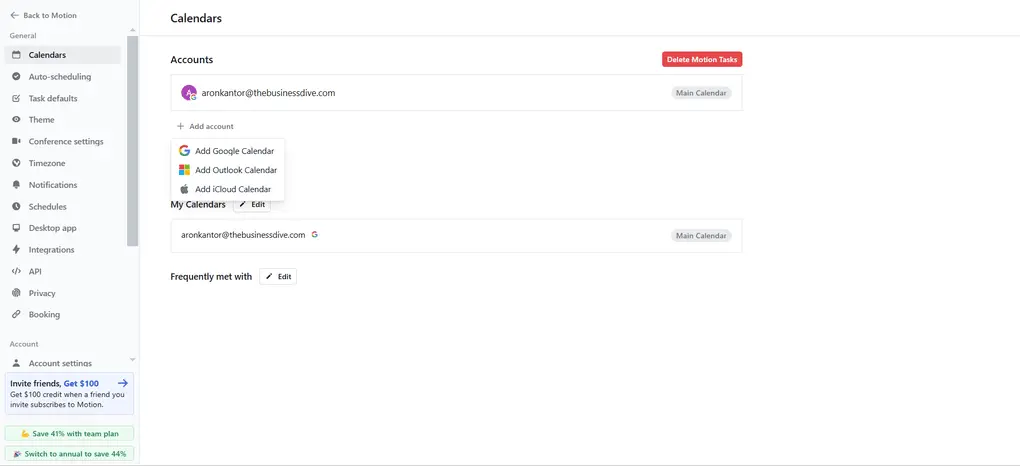The image size is (1020, 466).
Task: Click the sidebar scrollbar thumb
Action: (x=133, y=141)
